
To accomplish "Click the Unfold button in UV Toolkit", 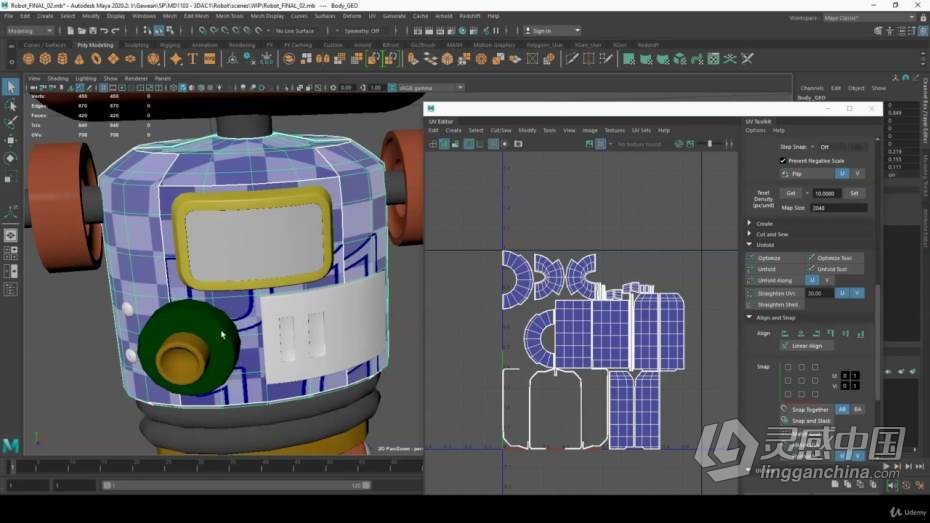I will [775, 269].
